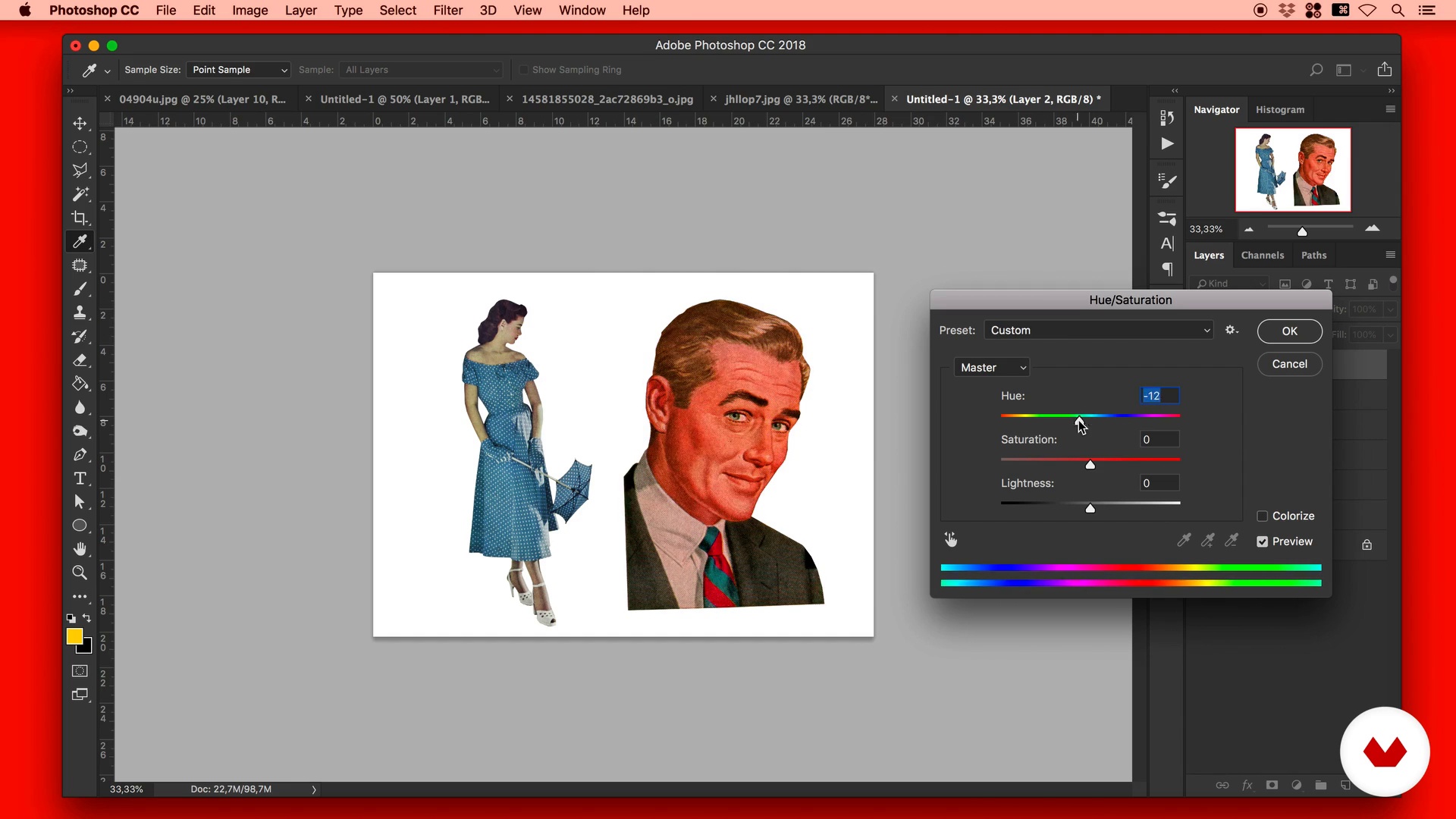Expand the status bar info arrow
The image size is (1456, 819).
(x=313, y=789)
